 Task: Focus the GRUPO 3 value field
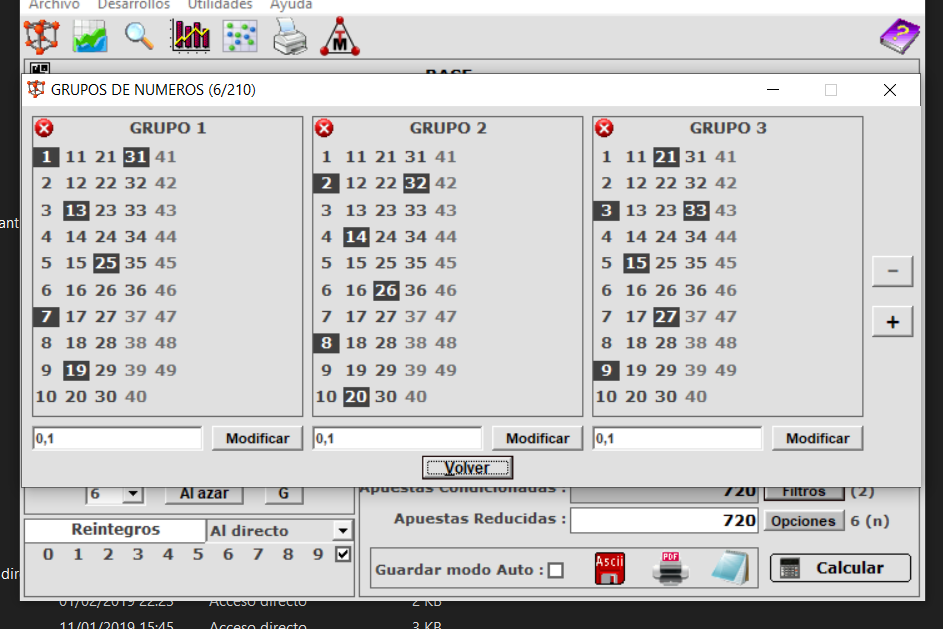[x=678, y=438]
